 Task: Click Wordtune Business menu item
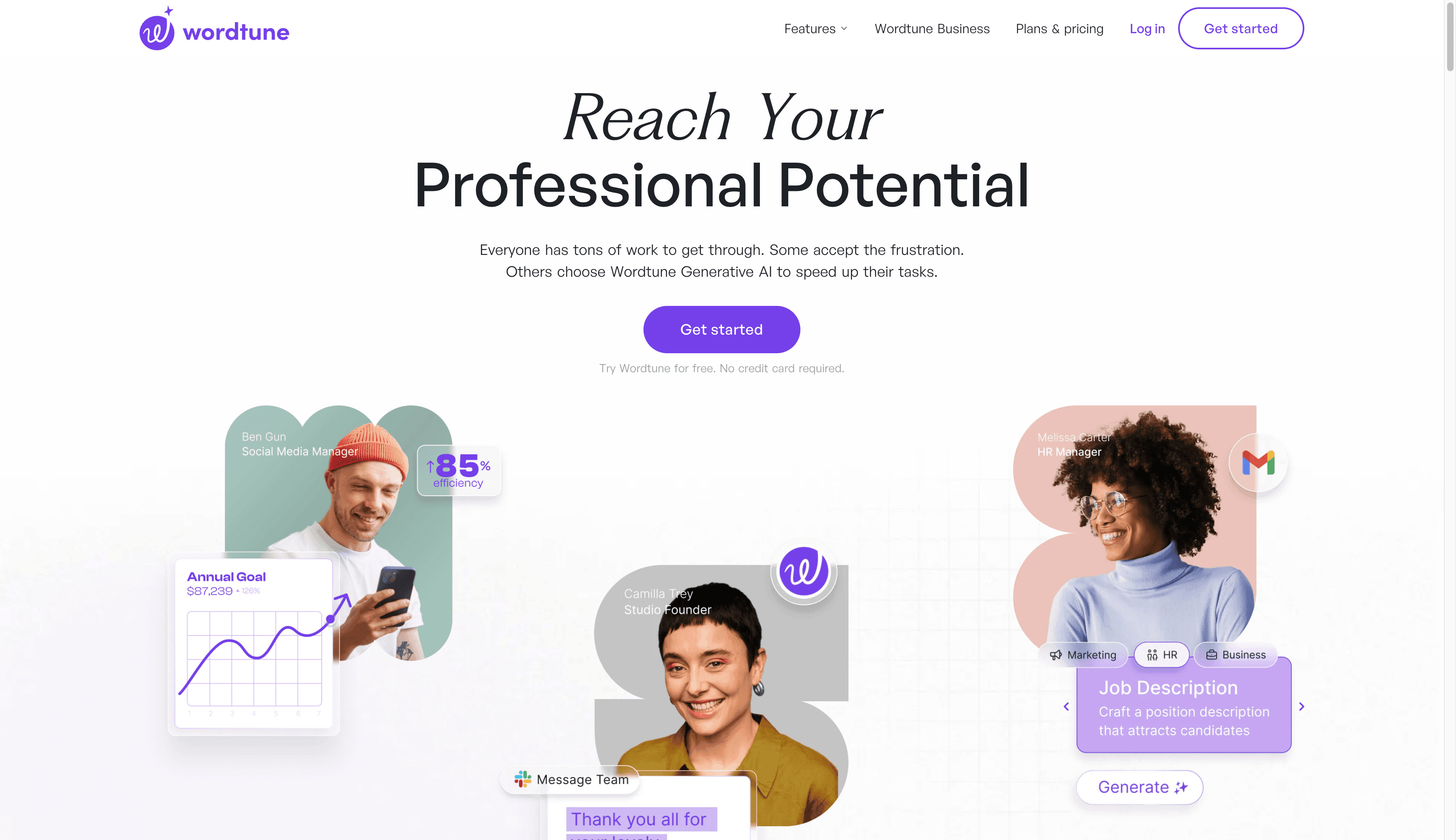click(x=932, y=28)
